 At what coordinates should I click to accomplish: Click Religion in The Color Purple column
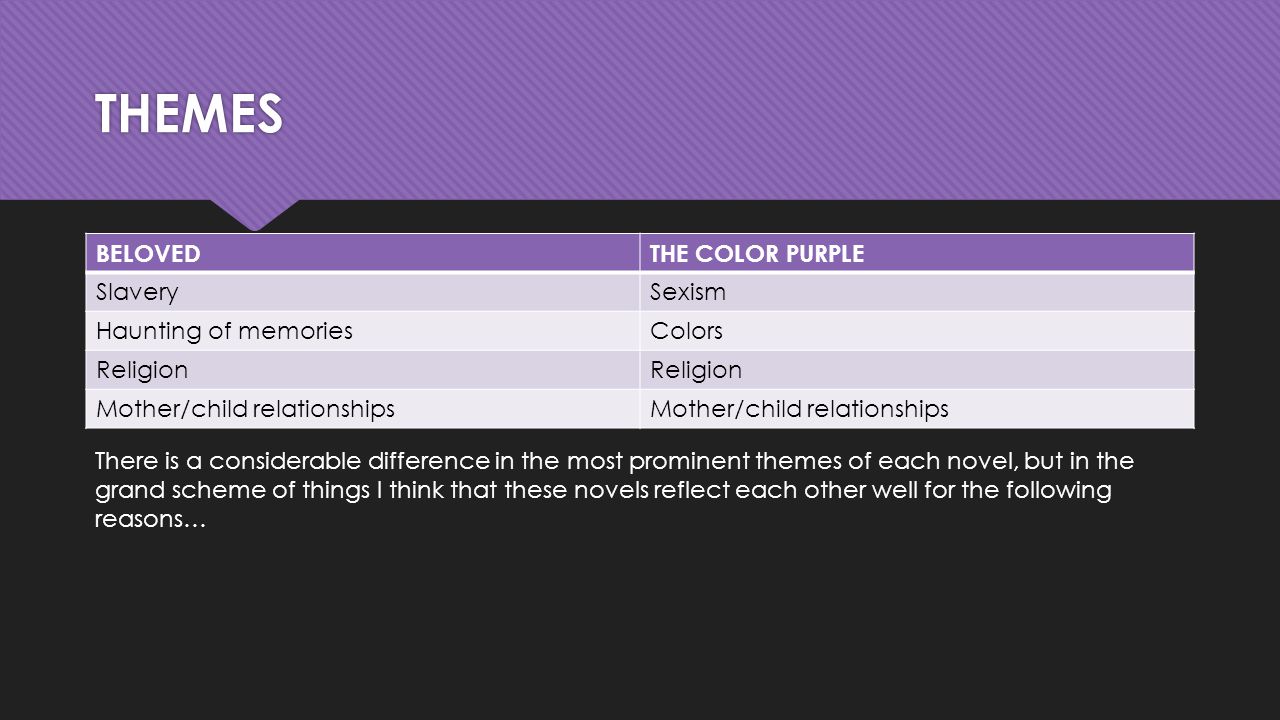(917, 370)
